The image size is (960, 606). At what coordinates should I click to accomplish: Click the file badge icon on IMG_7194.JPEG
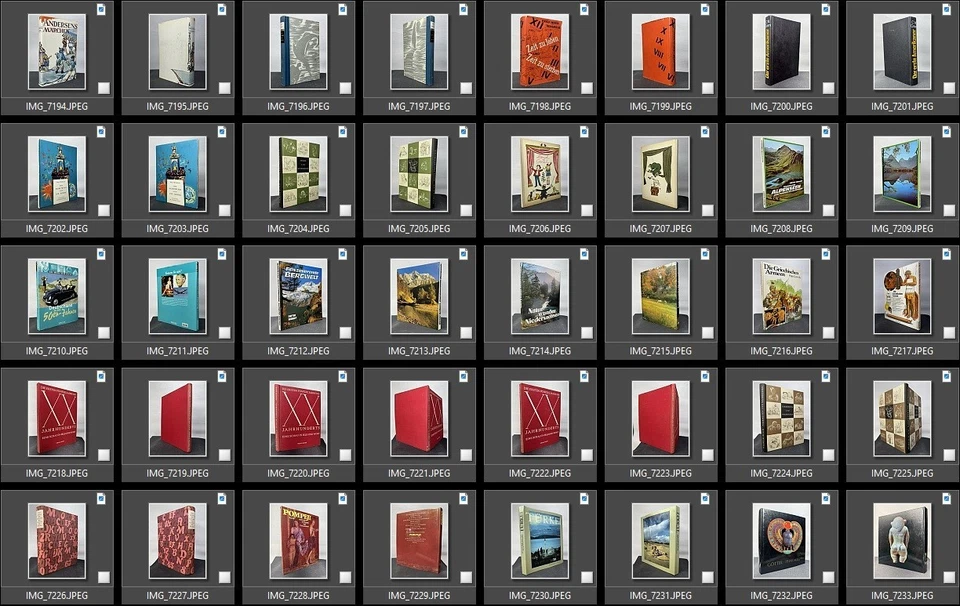click(101, 9)
